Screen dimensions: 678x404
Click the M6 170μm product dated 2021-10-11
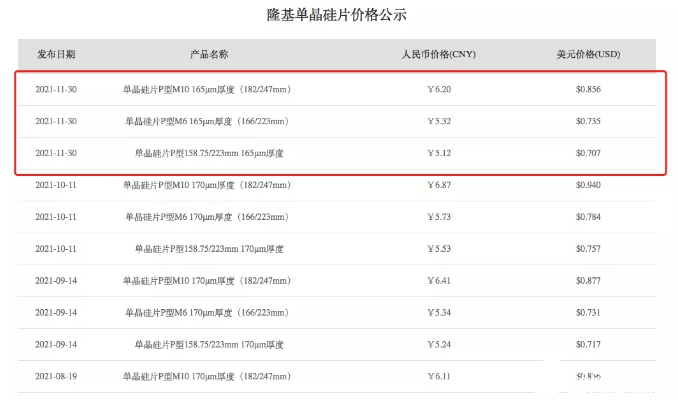[x=207, y=217]
